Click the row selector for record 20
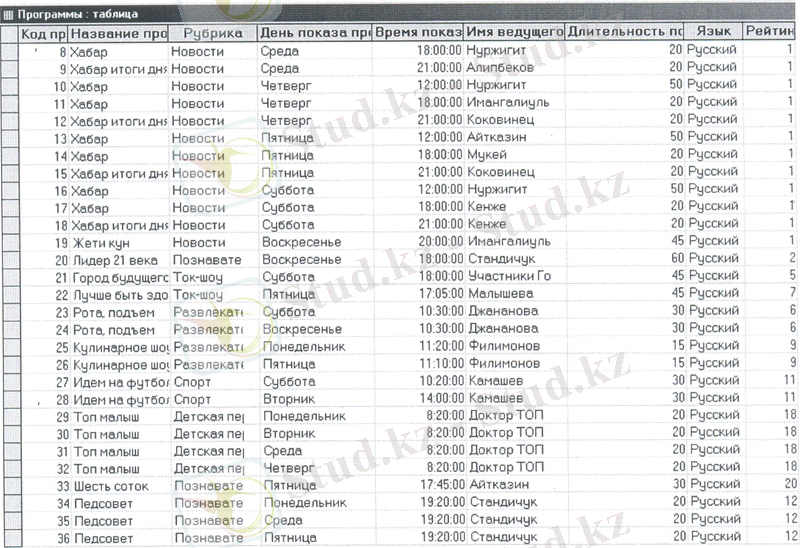800x548 pixels. [x=11, y=261]
